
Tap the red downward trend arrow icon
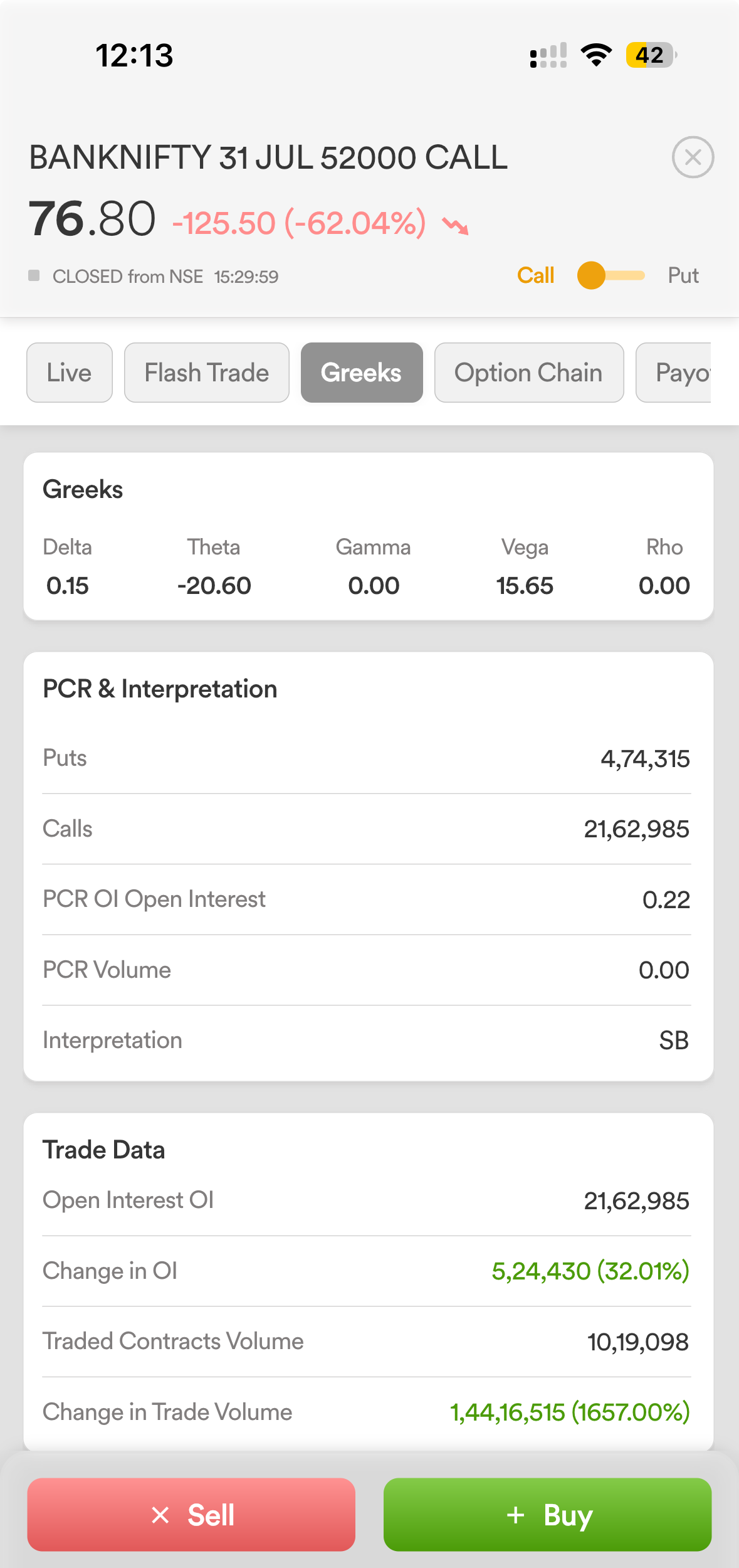pos(455,225)
